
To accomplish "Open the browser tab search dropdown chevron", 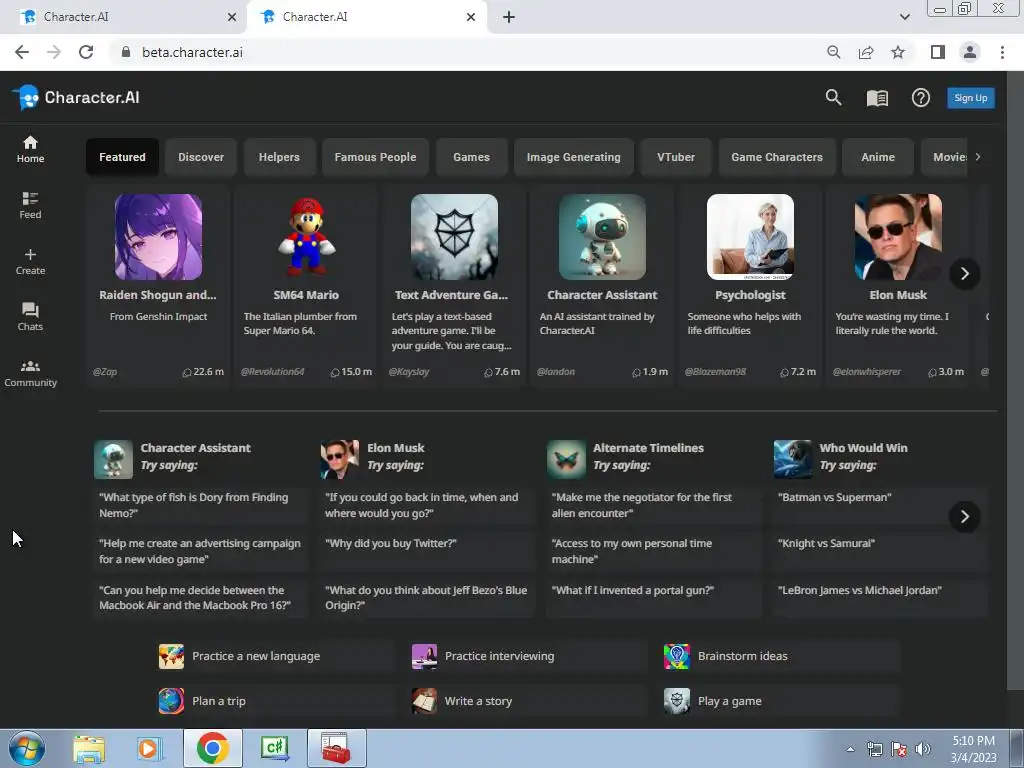I will tap(904, 17).
